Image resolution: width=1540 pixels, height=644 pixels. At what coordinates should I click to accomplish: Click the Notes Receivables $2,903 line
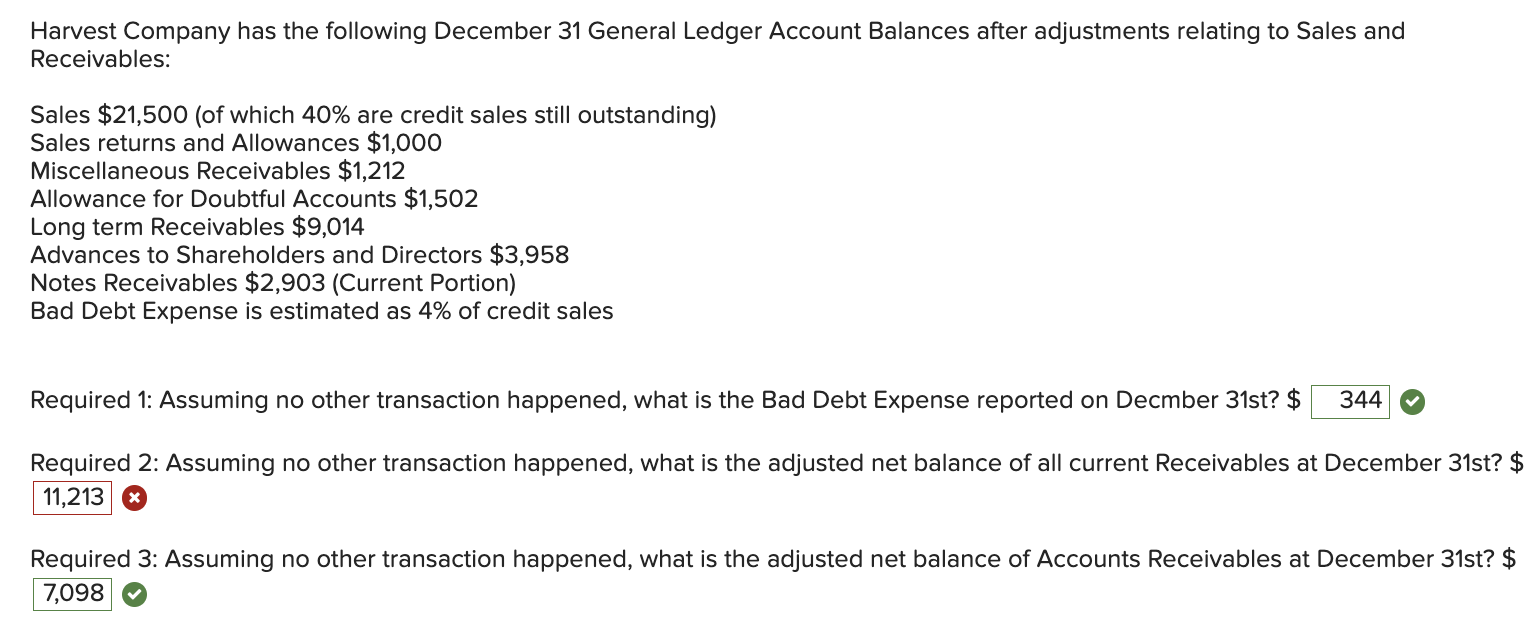(272, 283)
